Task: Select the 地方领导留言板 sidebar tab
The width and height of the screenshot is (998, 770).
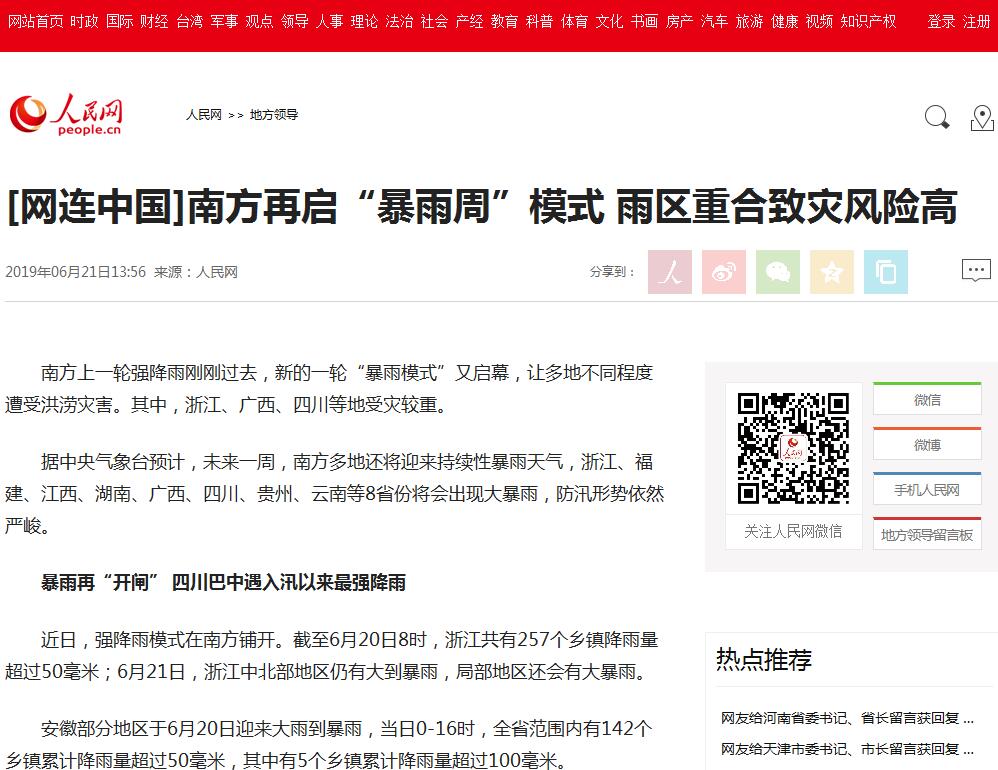Action: point(927,535)
